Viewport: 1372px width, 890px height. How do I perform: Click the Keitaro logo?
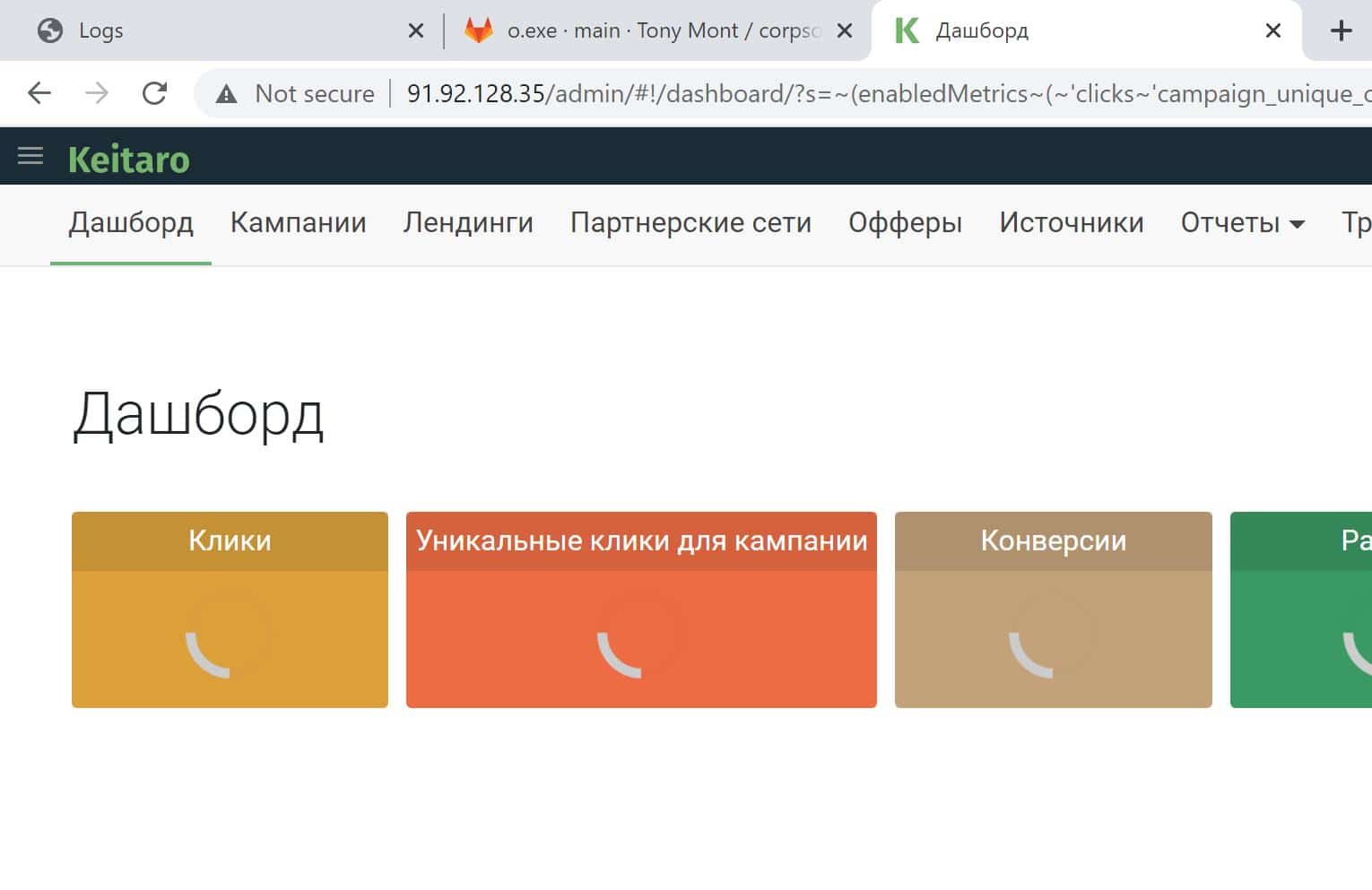point(129,160)
